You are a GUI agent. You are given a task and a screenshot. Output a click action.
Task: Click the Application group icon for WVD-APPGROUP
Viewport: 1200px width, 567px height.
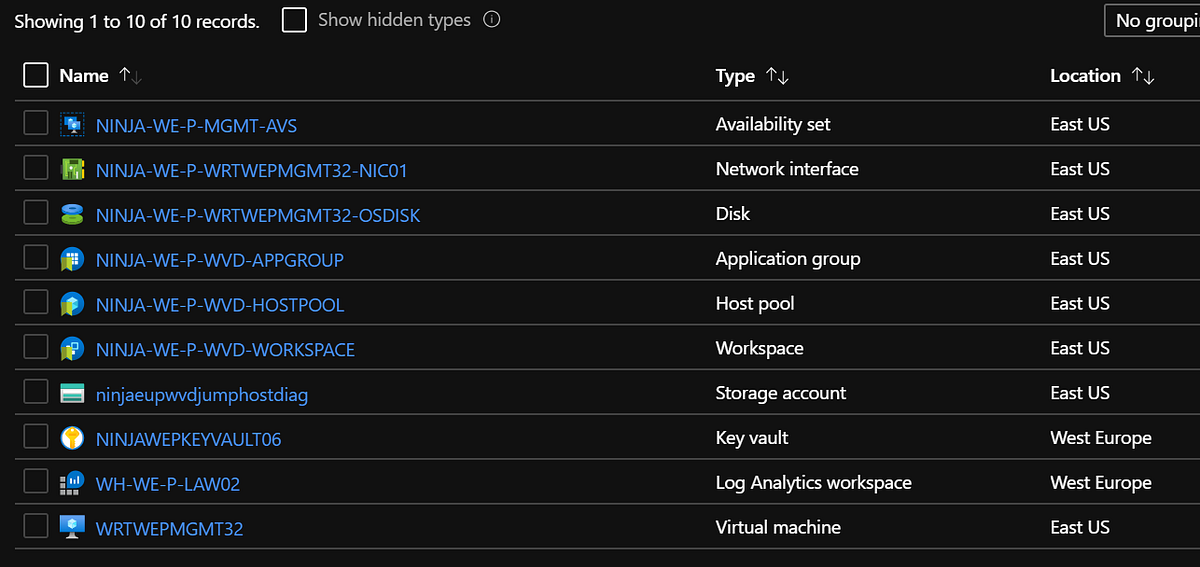click(x=72, y=259)
